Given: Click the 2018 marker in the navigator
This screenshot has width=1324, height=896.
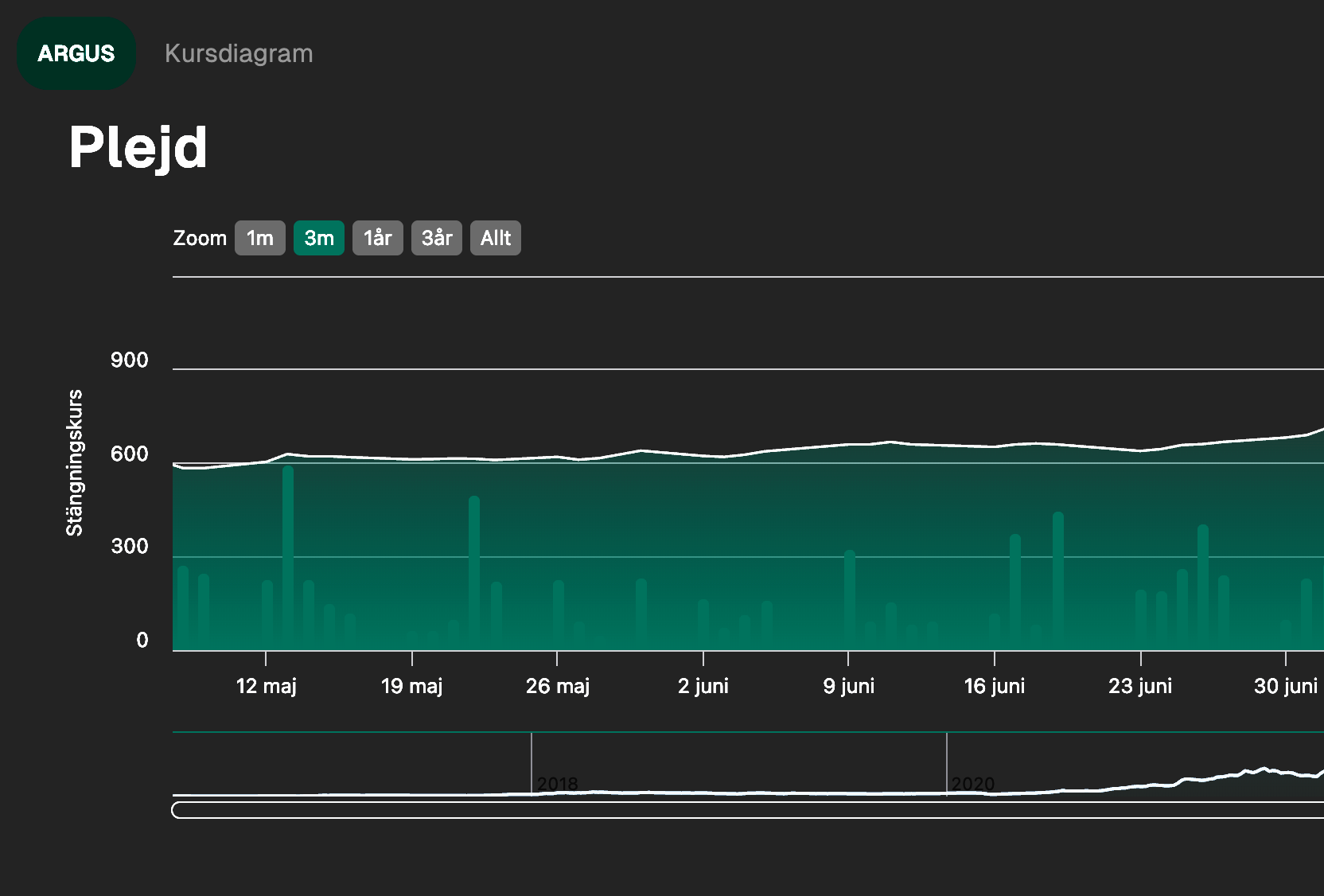Looking at the screenshot, I should coord(557,784).
